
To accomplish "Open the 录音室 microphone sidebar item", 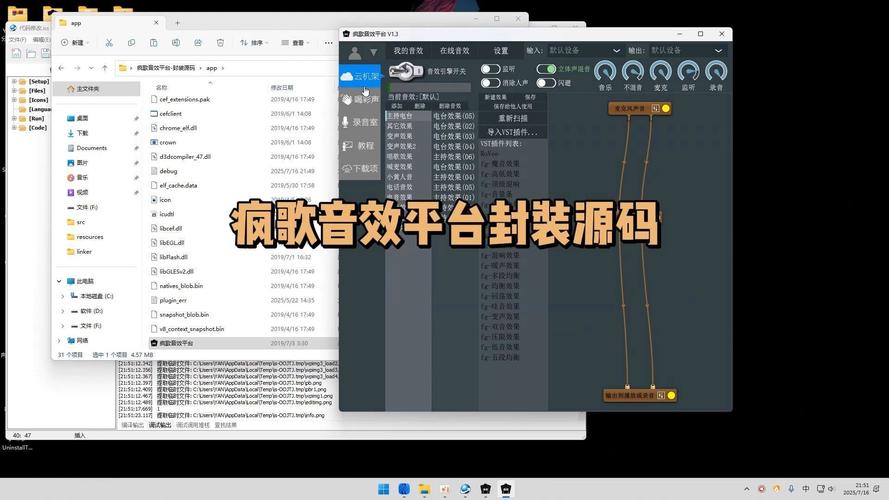I will (359, 122).
